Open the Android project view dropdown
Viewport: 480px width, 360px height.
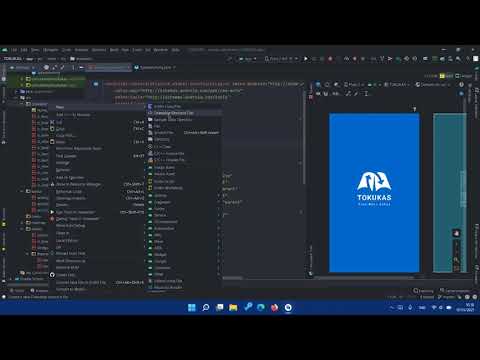(x=23, y=68)
